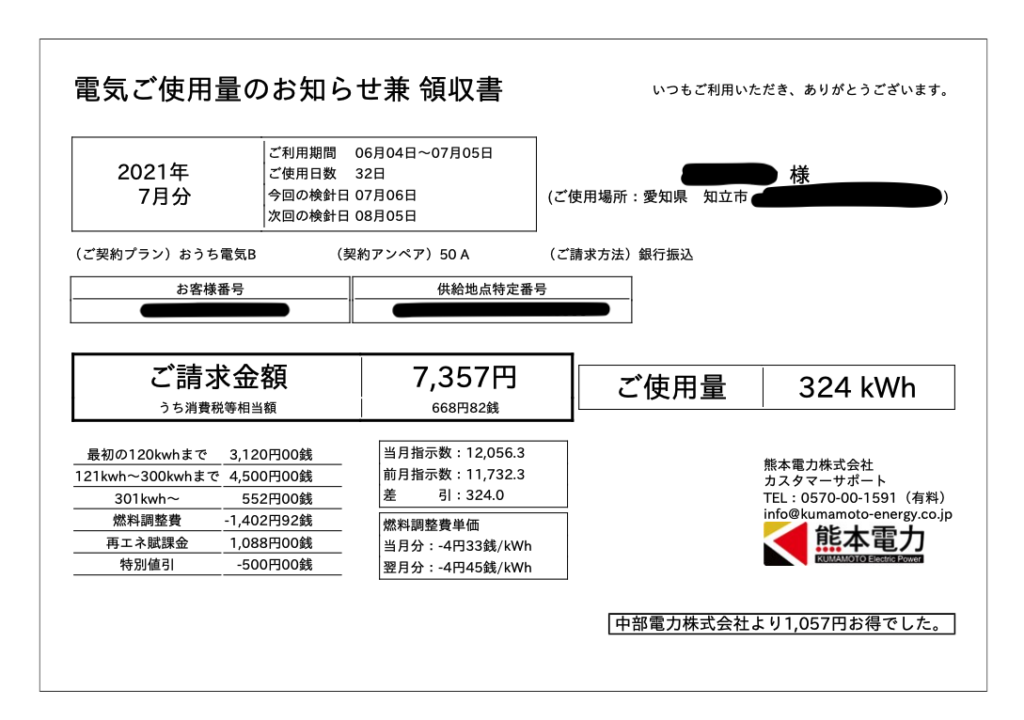
Task: Select the title 電気ご使用量のお知らせ兼 領収書
Action: click(288, 90)
